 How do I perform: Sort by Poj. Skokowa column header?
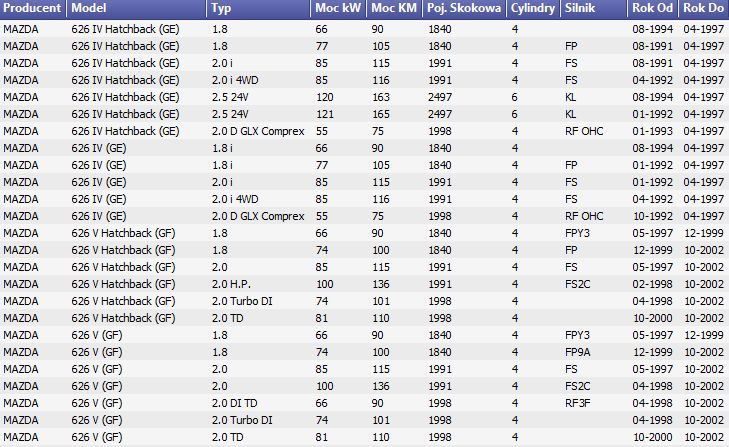tap(464, 8)
